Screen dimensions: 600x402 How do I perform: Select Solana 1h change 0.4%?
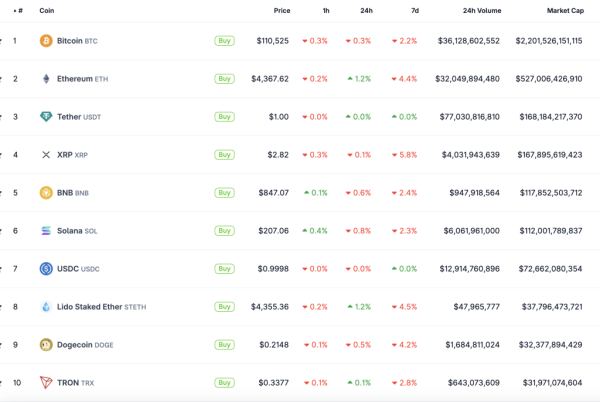point(315,231)
